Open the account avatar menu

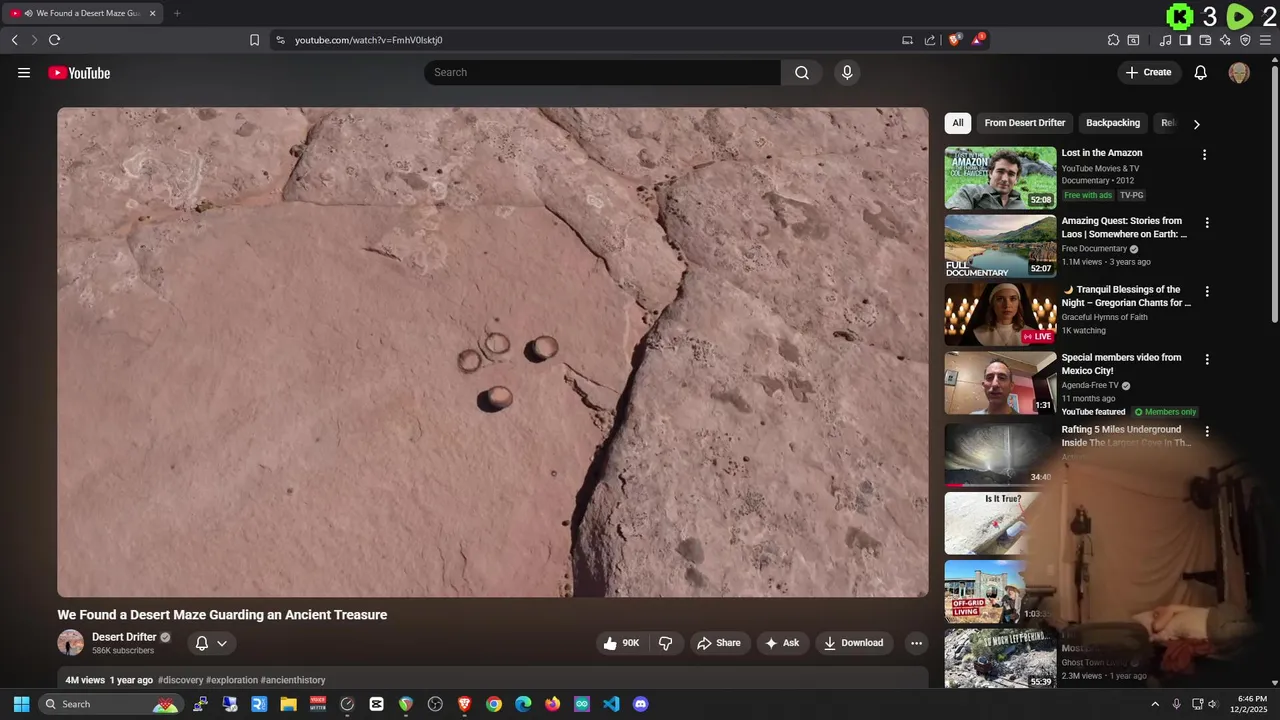pyautogui.click(x=1239, y=72)
